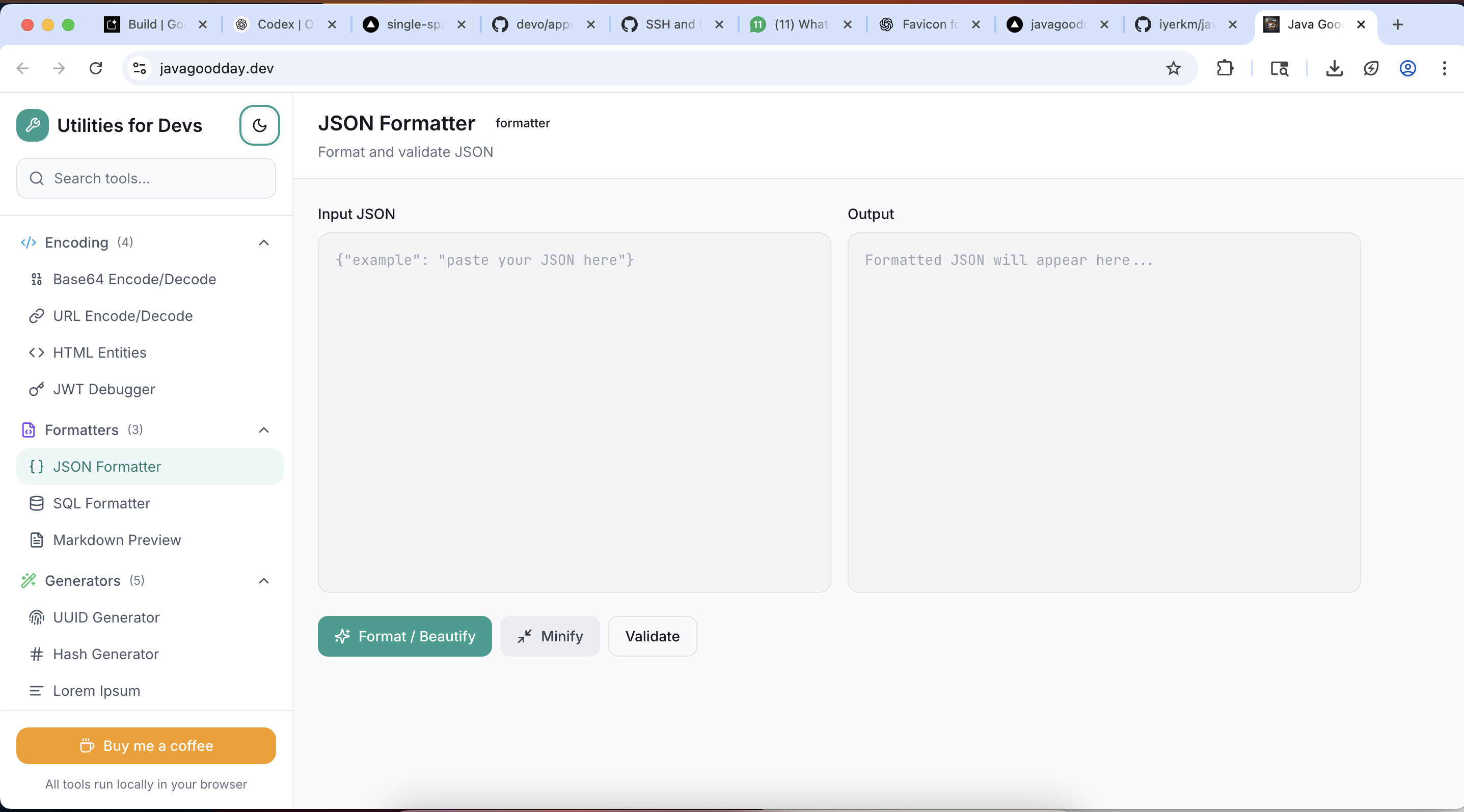This screenshot has height=812, width=1464.
Task: Click Buy me a coffee button
Action: tap(146, 745)
